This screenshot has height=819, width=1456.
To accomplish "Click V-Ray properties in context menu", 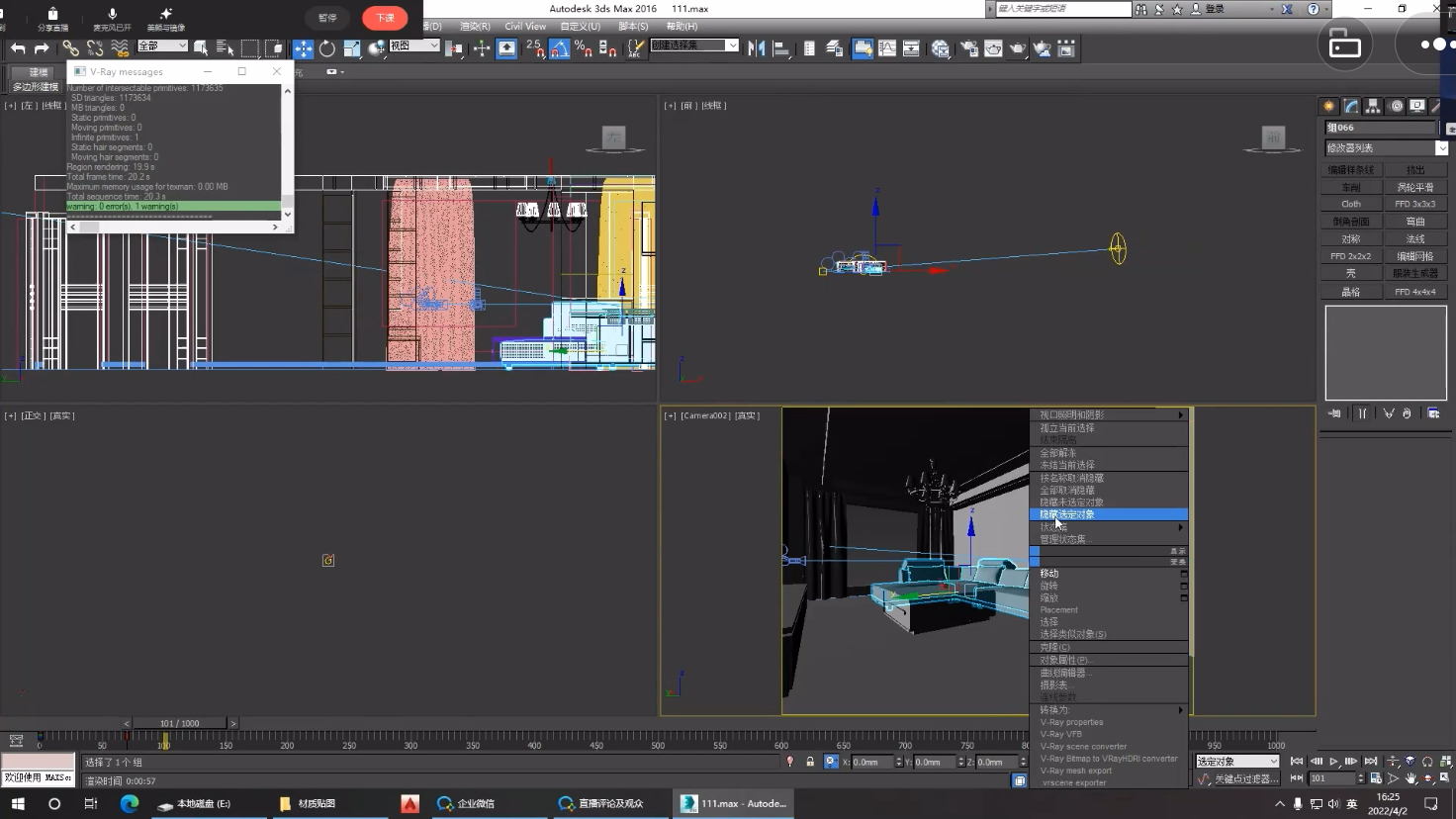I will coord(1109,722).
